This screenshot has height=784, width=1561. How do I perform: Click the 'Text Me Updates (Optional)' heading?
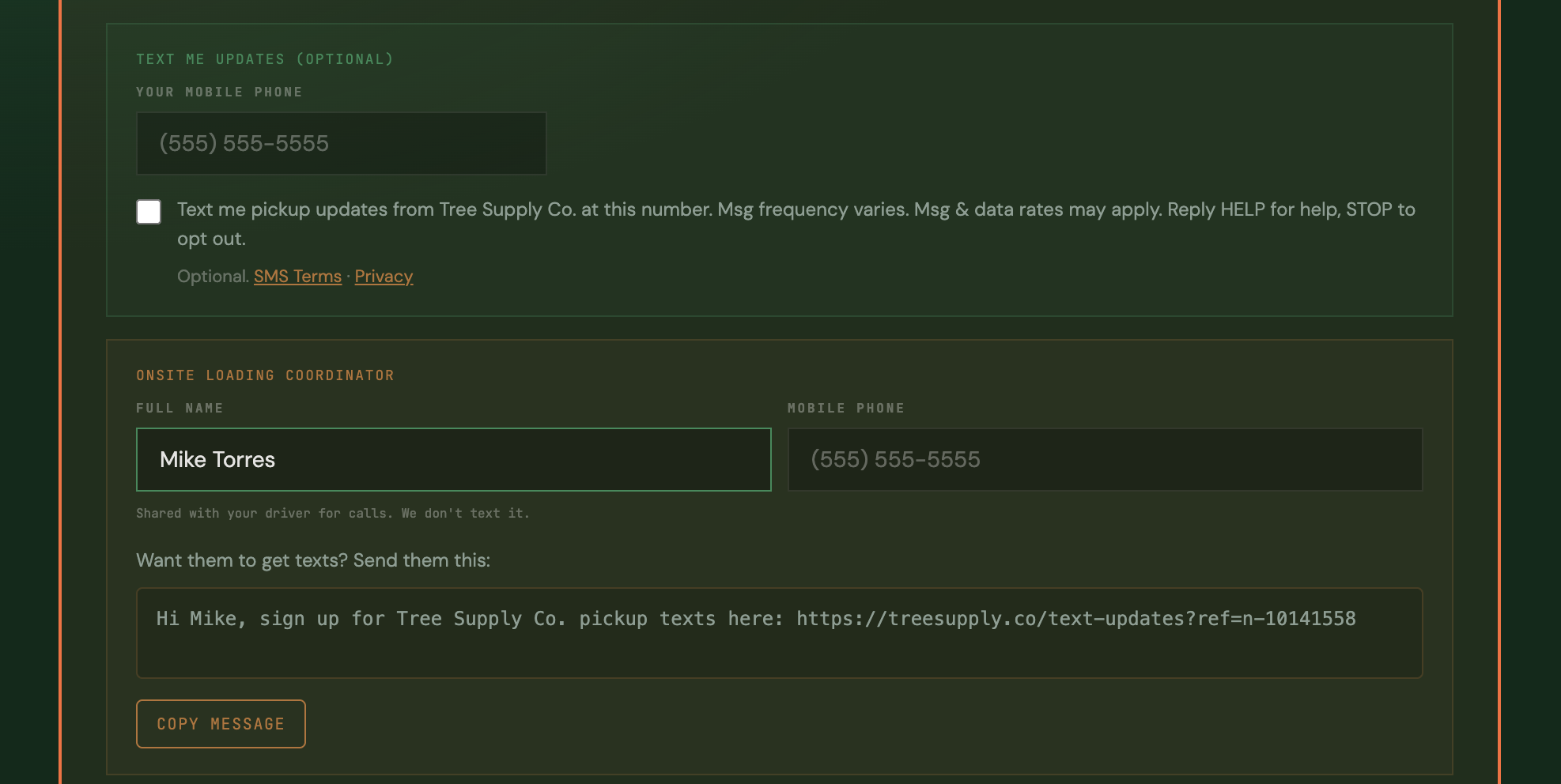tap(264, 59)
